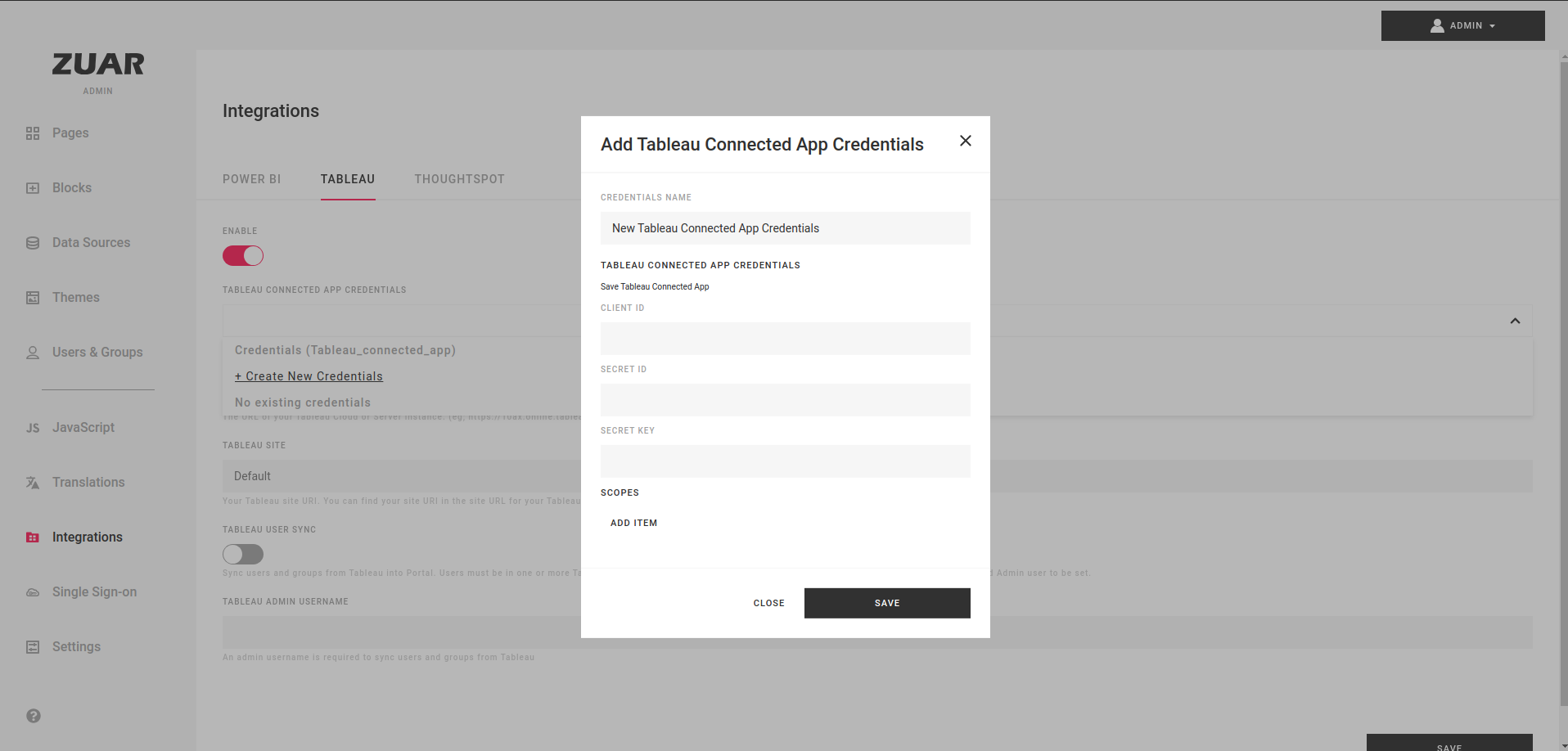Open Single Sign-on settings
The image size is (1568, 751).
(94, 592)
